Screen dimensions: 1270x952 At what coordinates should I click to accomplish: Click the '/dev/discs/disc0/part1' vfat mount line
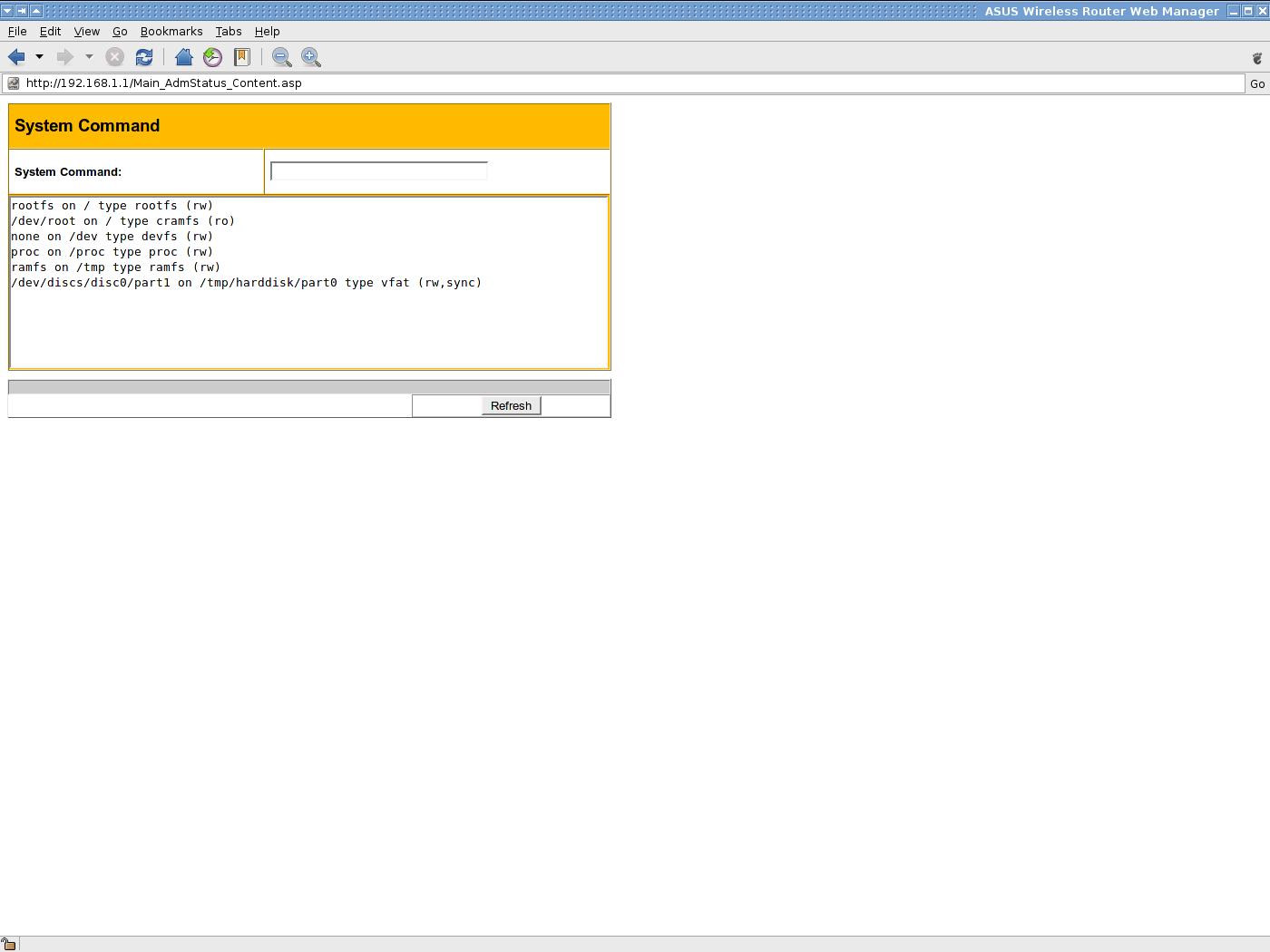pyautogui.click(x=247, y=283)
